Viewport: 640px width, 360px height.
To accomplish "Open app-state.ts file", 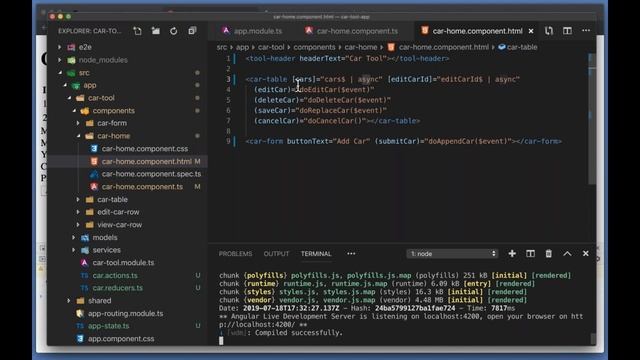I will pos(109,326).
